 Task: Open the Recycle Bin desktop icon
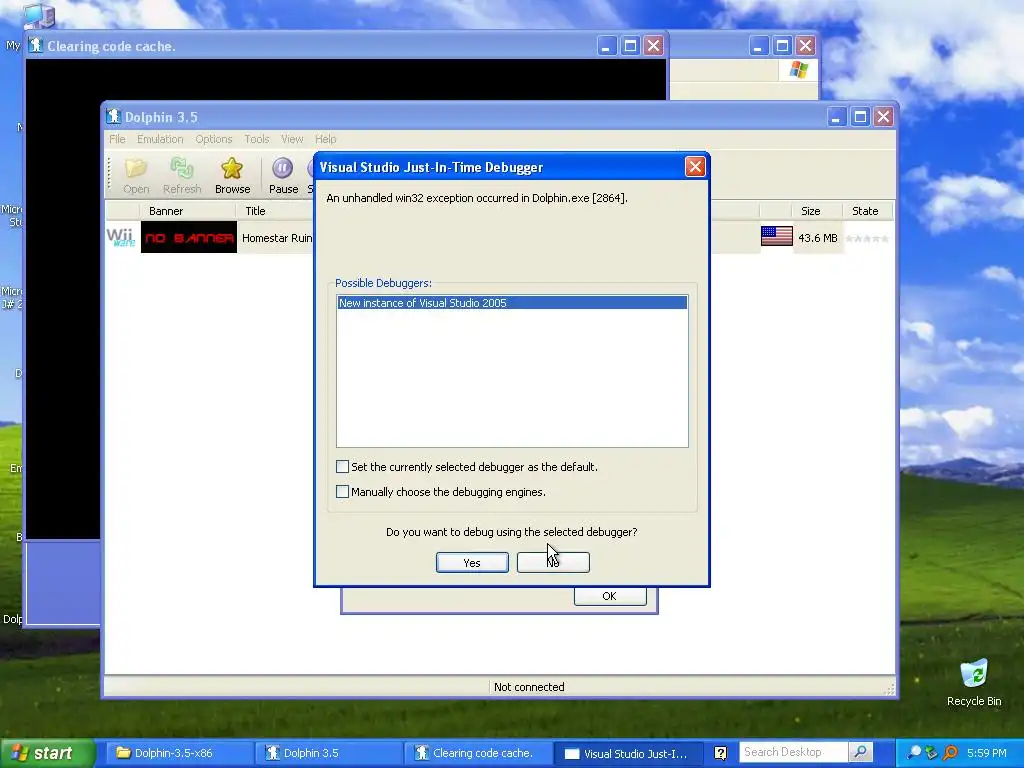[x=974, y=682]
